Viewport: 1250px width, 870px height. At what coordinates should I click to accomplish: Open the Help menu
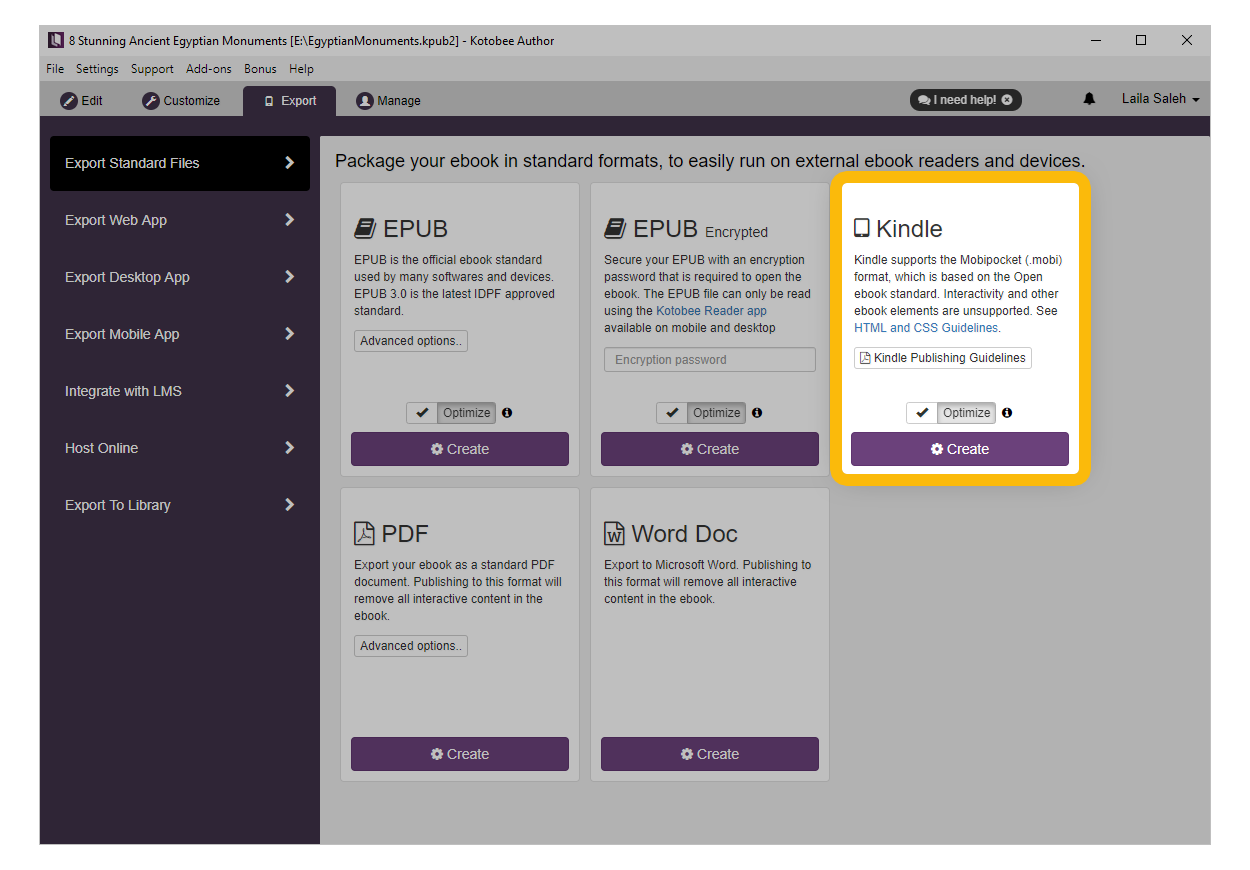301,69
